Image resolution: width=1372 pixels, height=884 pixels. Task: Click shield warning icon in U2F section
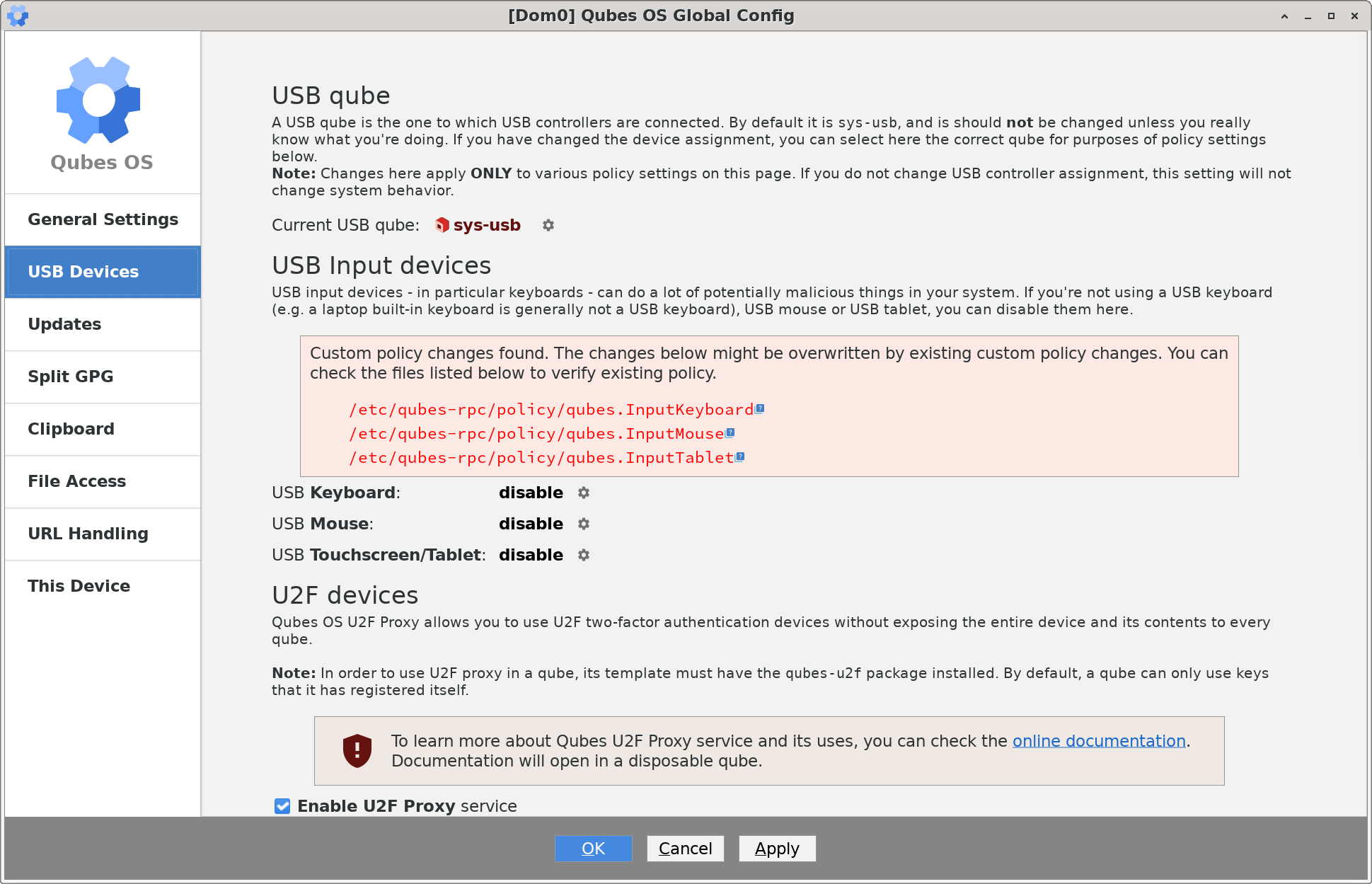point(357,751)
